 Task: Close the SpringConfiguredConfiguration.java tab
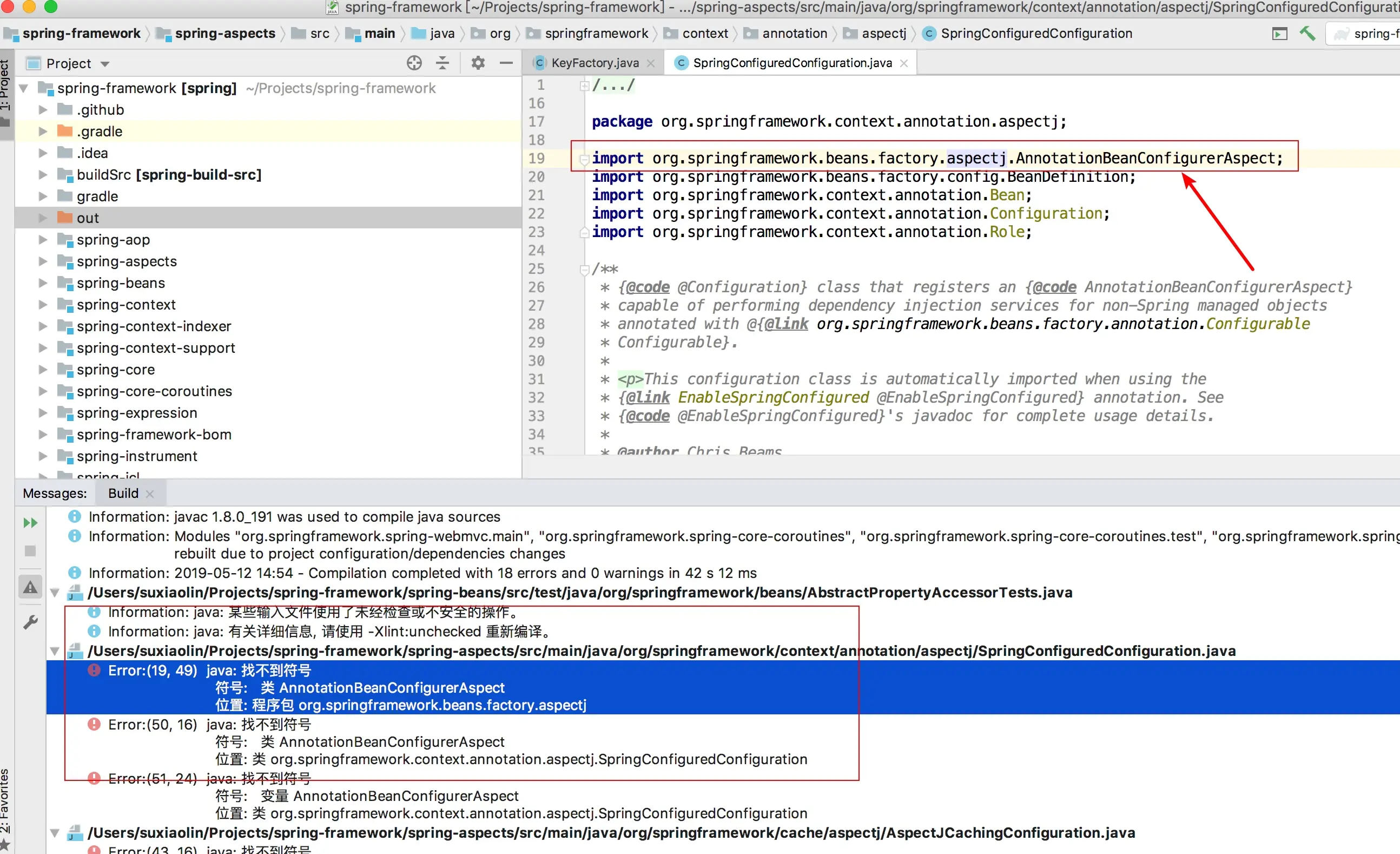click(904, 63)
